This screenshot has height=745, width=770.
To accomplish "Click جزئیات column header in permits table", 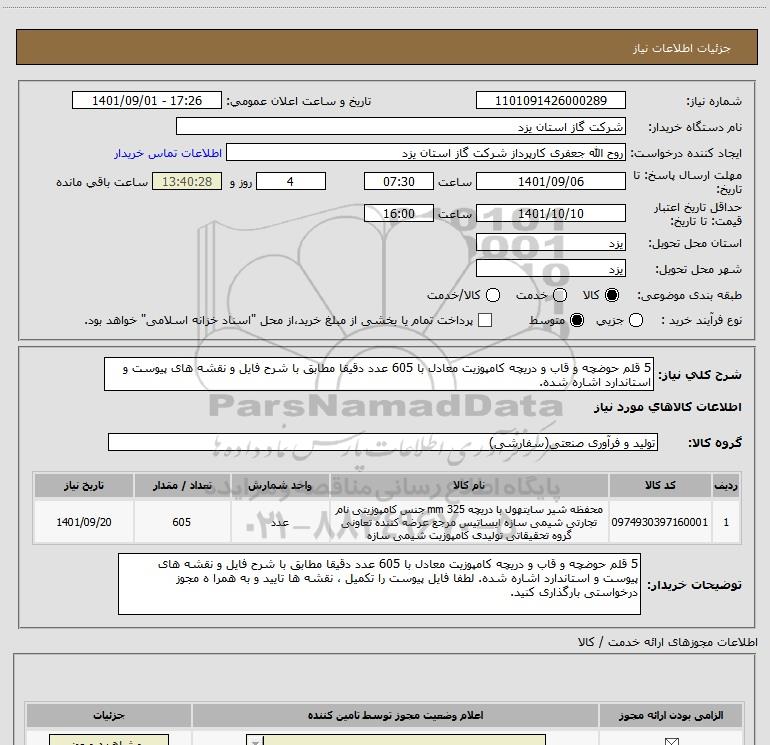I will click(x=109, y=715).
